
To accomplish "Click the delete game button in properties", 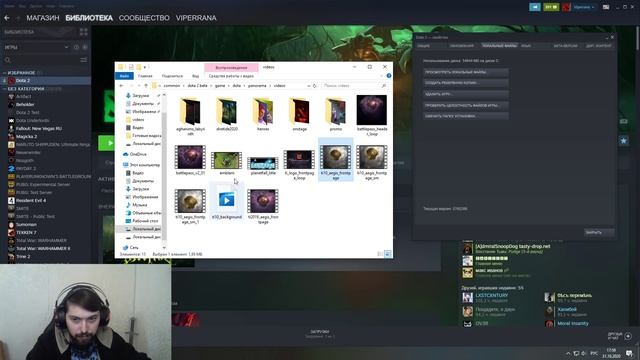I will tap(466, 94).
